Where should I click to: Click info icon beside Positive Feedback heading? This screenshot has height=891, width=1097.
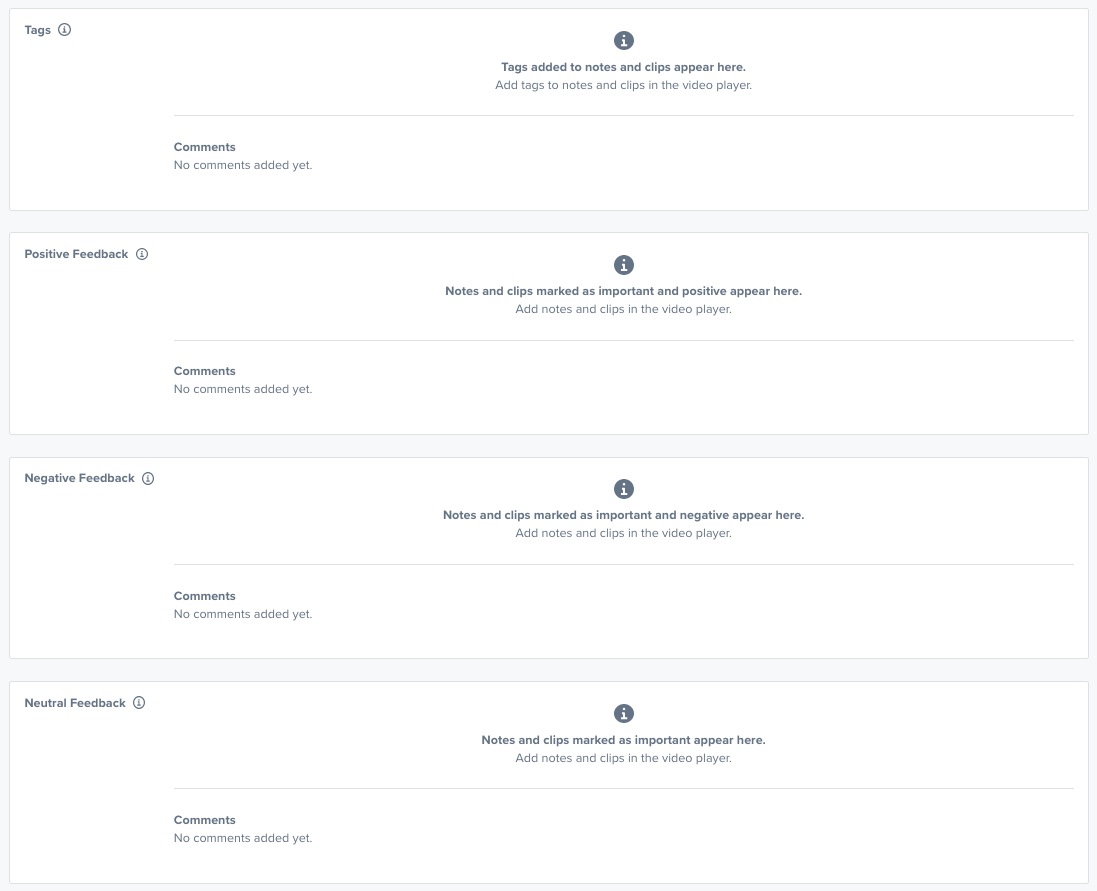coord(142,254)
